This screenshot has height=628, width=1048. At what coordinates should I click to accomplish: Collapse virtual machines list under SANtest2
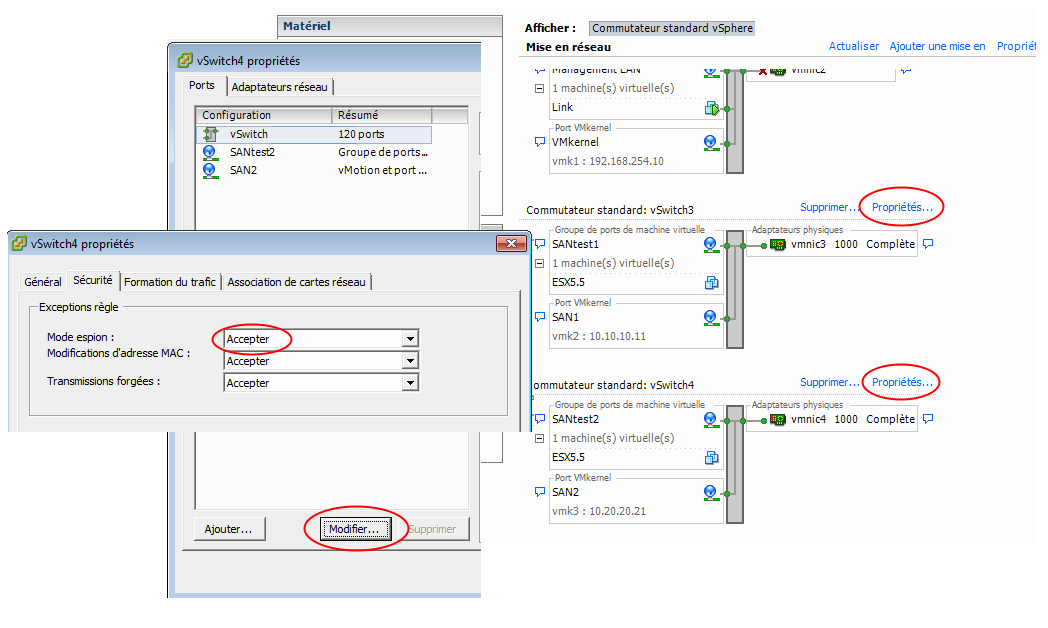point(539,438)
